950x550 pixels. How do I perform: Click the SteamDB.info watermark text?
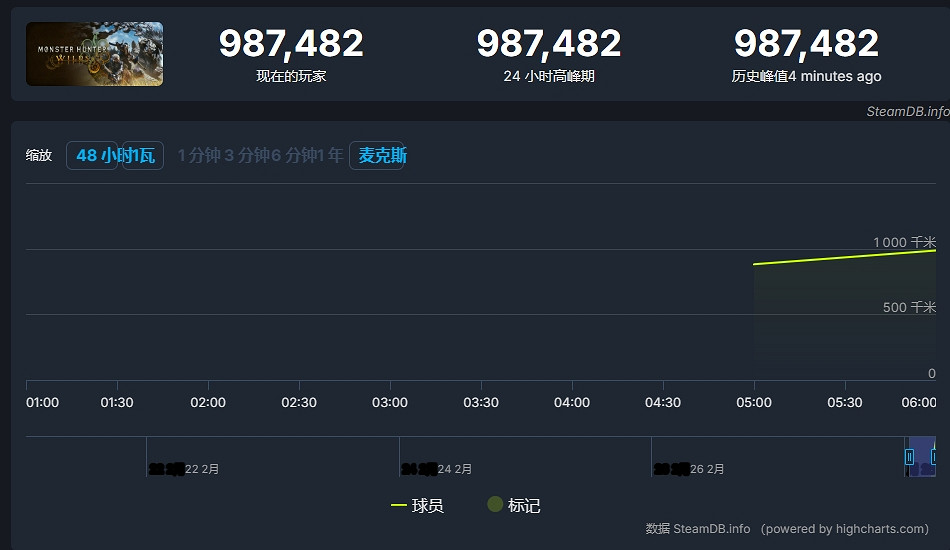click(907, 111)
